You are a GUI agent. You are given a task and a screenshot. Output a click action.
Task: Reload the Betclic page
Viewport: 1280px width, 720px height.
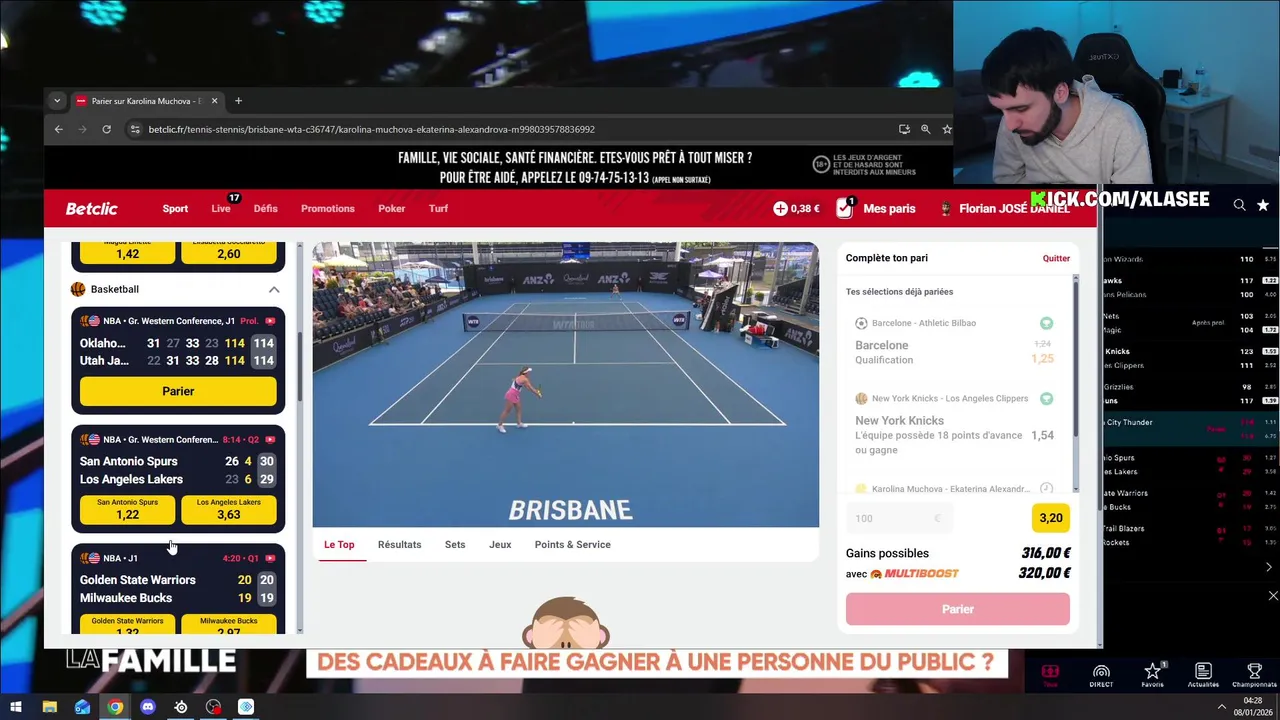[x=106, y=129]
